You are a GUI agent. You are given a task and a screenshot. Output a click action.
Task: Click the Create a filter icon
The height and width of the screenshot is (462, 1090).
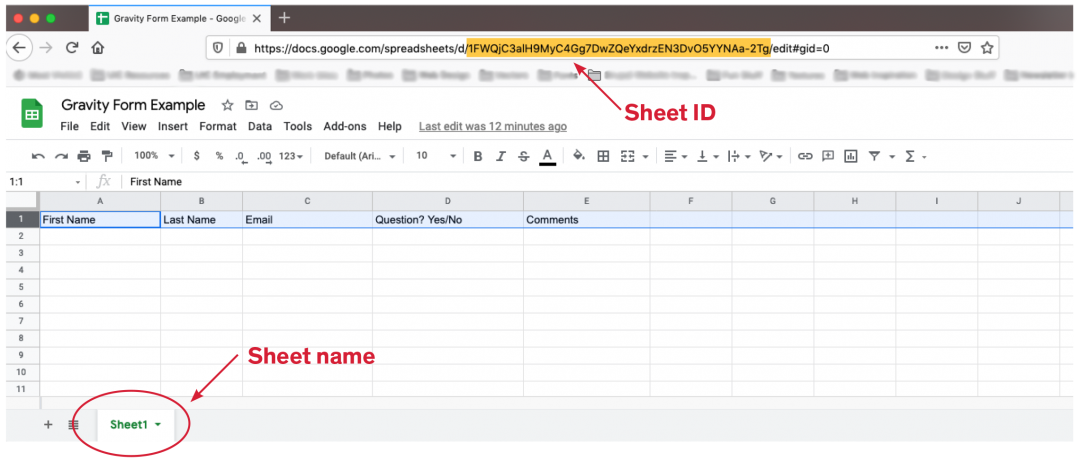(x=874, y=156)
